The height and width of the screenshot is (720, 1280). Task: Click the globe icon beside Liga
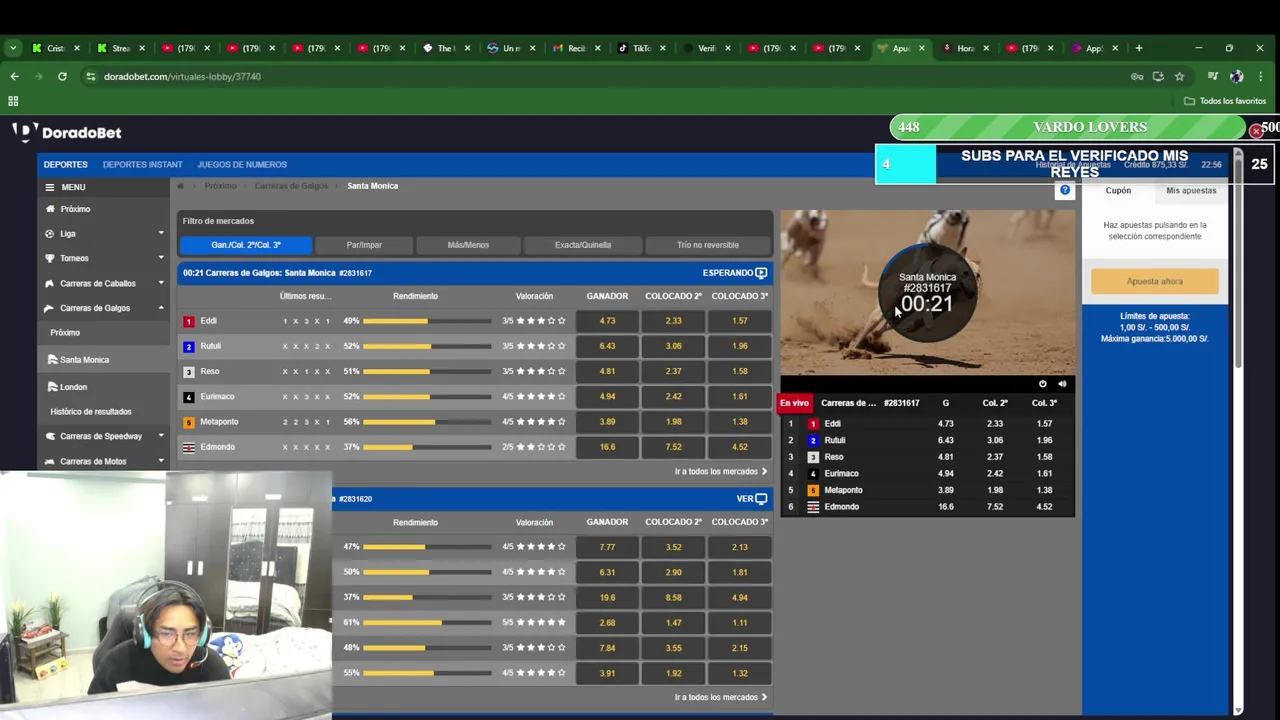(x=51, y=234)
